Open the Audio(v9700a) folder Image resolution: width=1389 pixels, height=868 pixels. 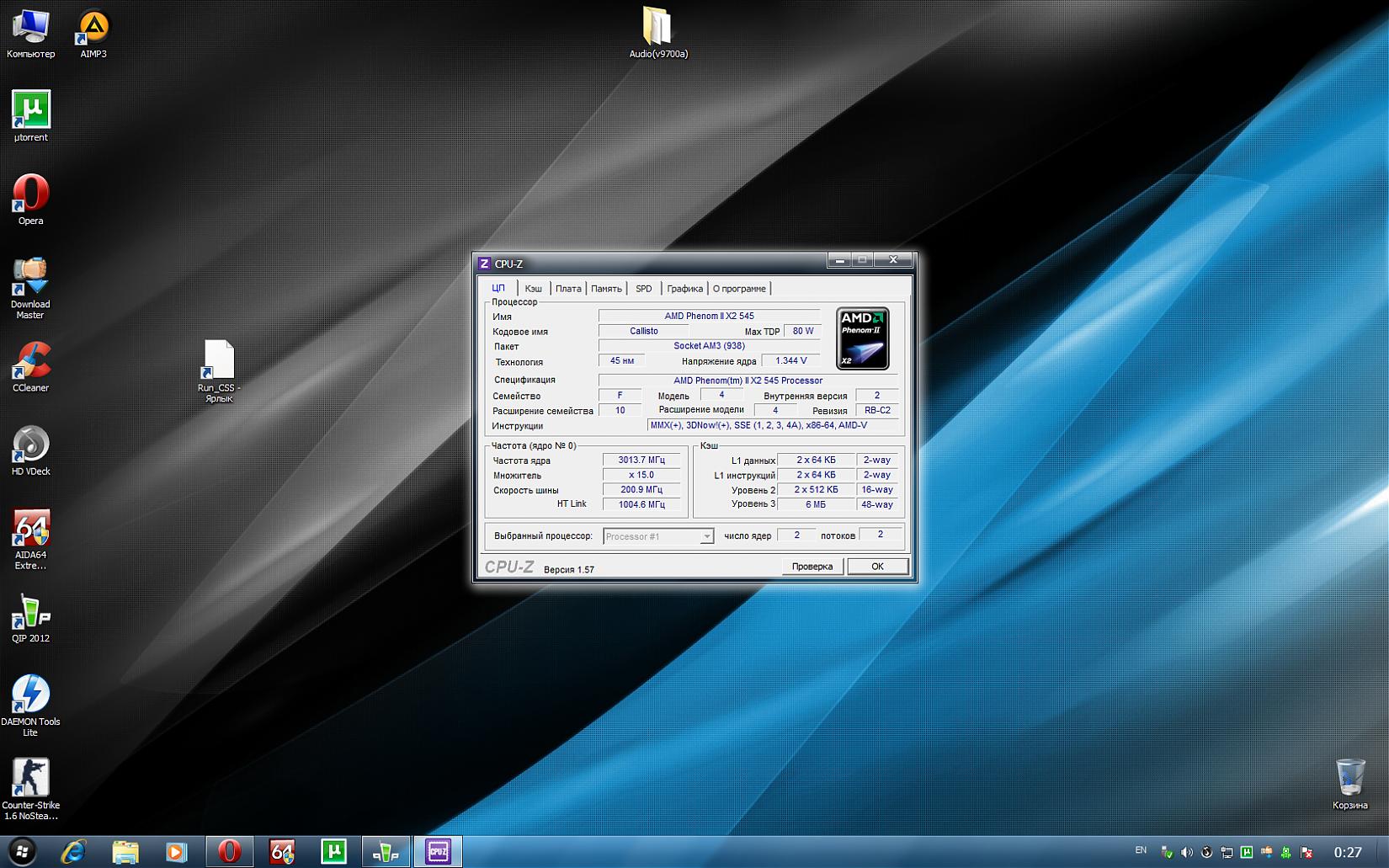657,28
